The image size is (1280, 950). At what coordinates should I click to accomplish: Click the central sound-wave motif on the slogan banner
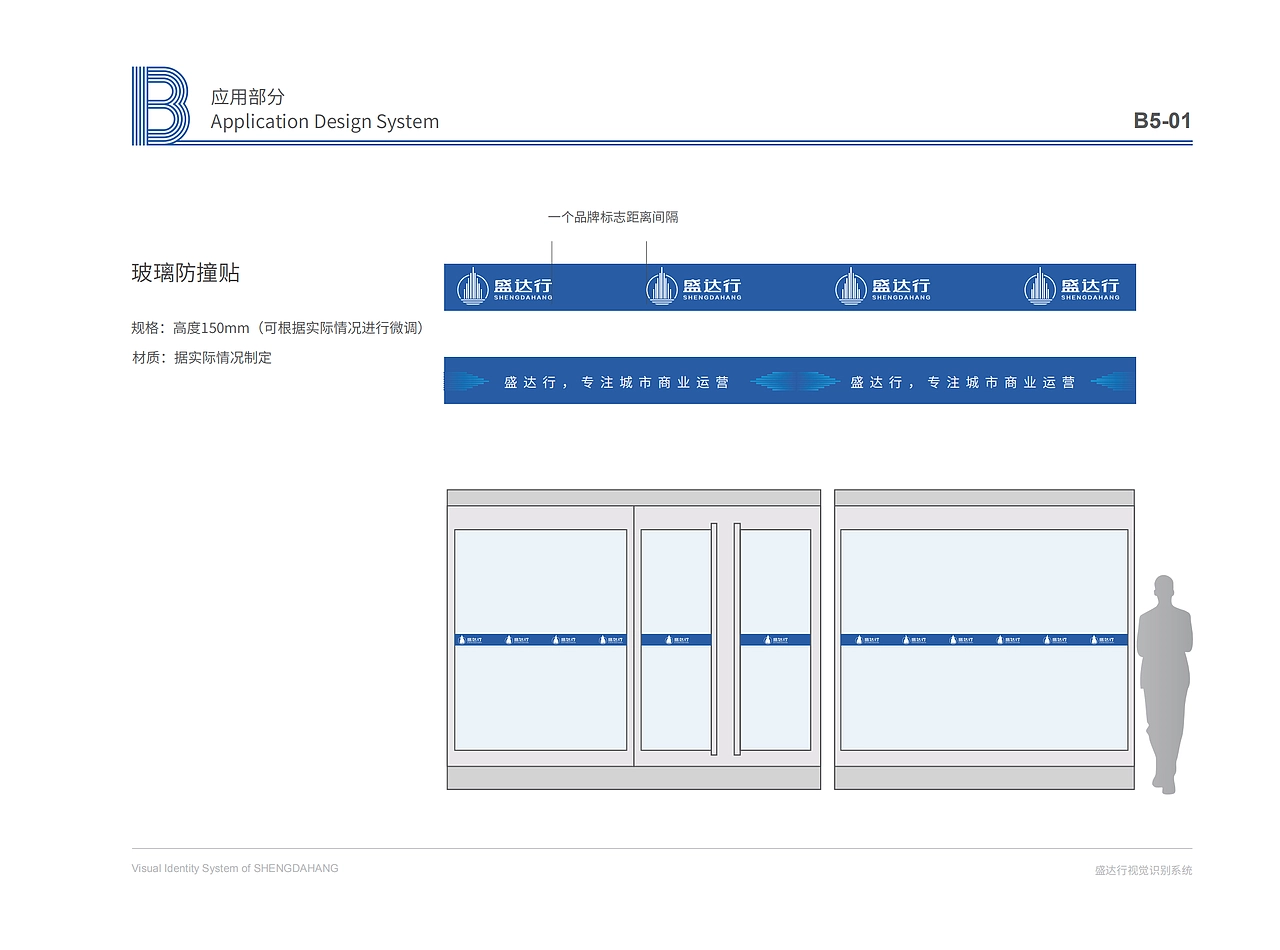(793, 381)
